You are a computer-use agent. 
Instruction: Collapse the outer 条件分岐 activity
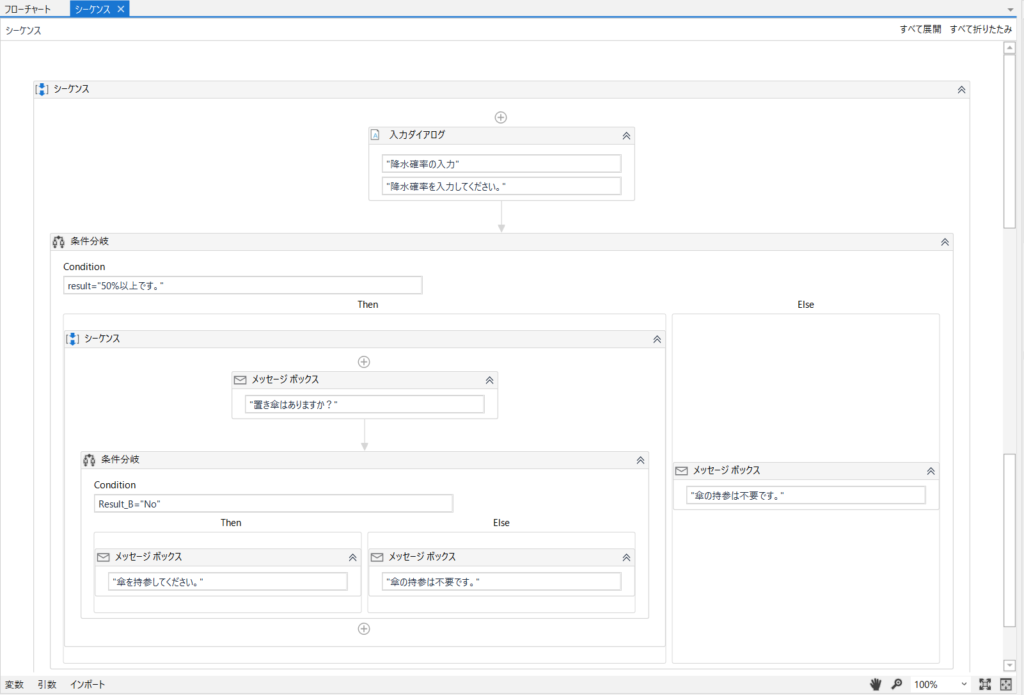(x=944, y=242)
